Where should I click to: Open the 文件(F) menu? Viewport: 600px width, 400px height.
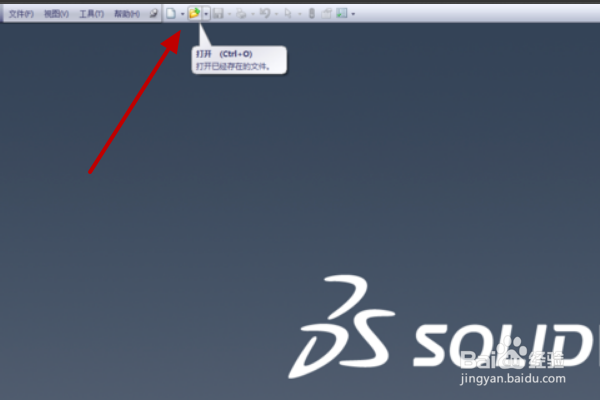click(x=21, y=14)
